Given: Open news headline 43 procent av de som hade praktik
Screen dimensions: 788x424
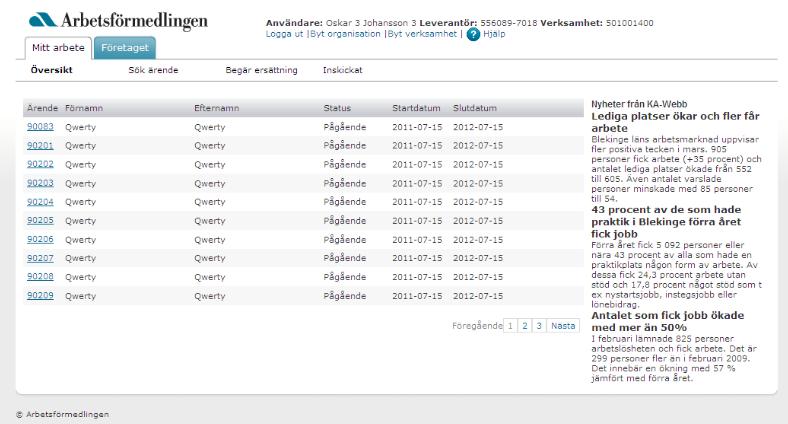Looking at the screenshot, I should (x=666, y=222).
